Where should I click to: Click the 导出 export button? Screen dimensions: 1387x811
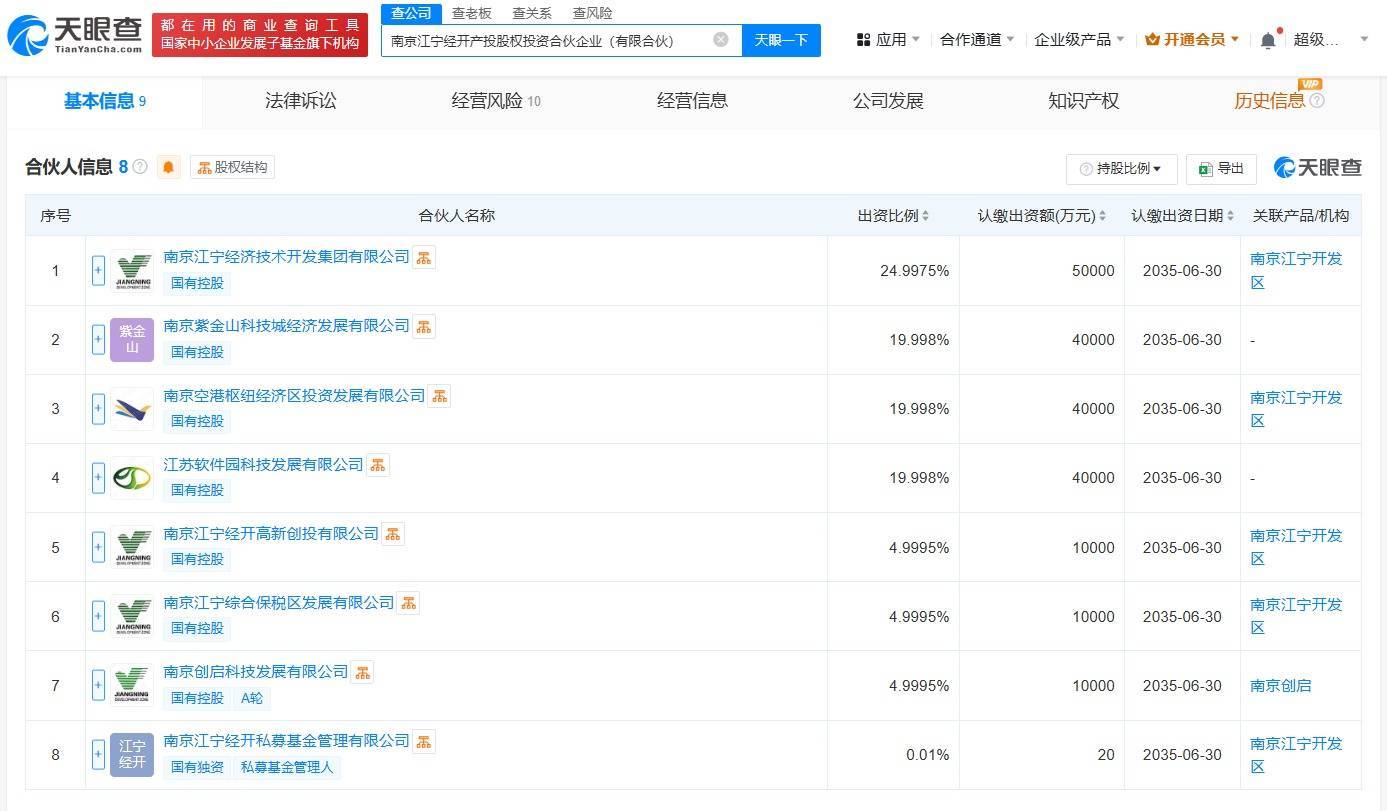click(x=1221, y=169)
